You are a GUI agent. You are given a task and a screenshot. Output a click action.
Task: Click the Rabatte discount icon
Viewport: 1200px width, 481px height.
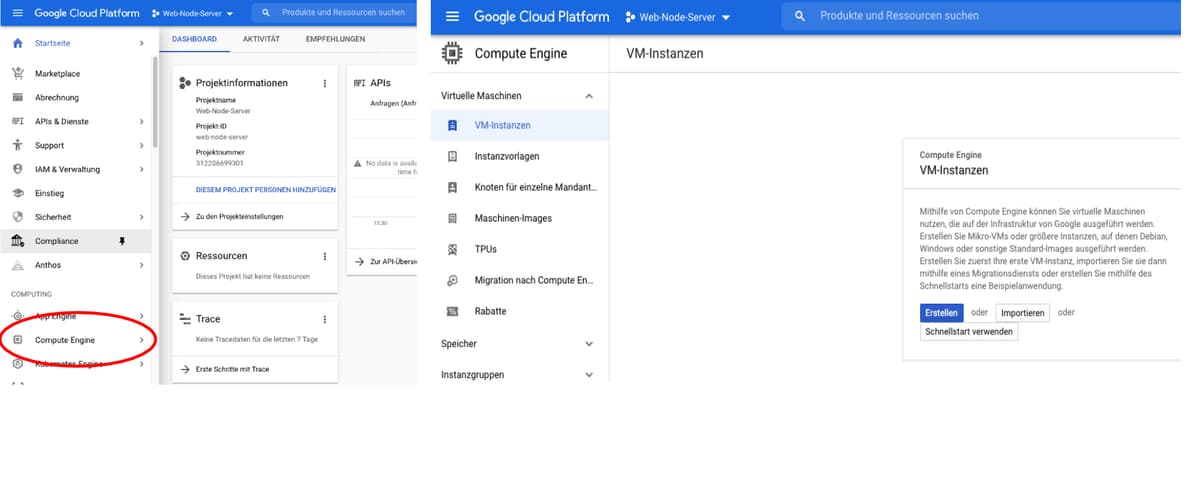[x=453, y=312]
